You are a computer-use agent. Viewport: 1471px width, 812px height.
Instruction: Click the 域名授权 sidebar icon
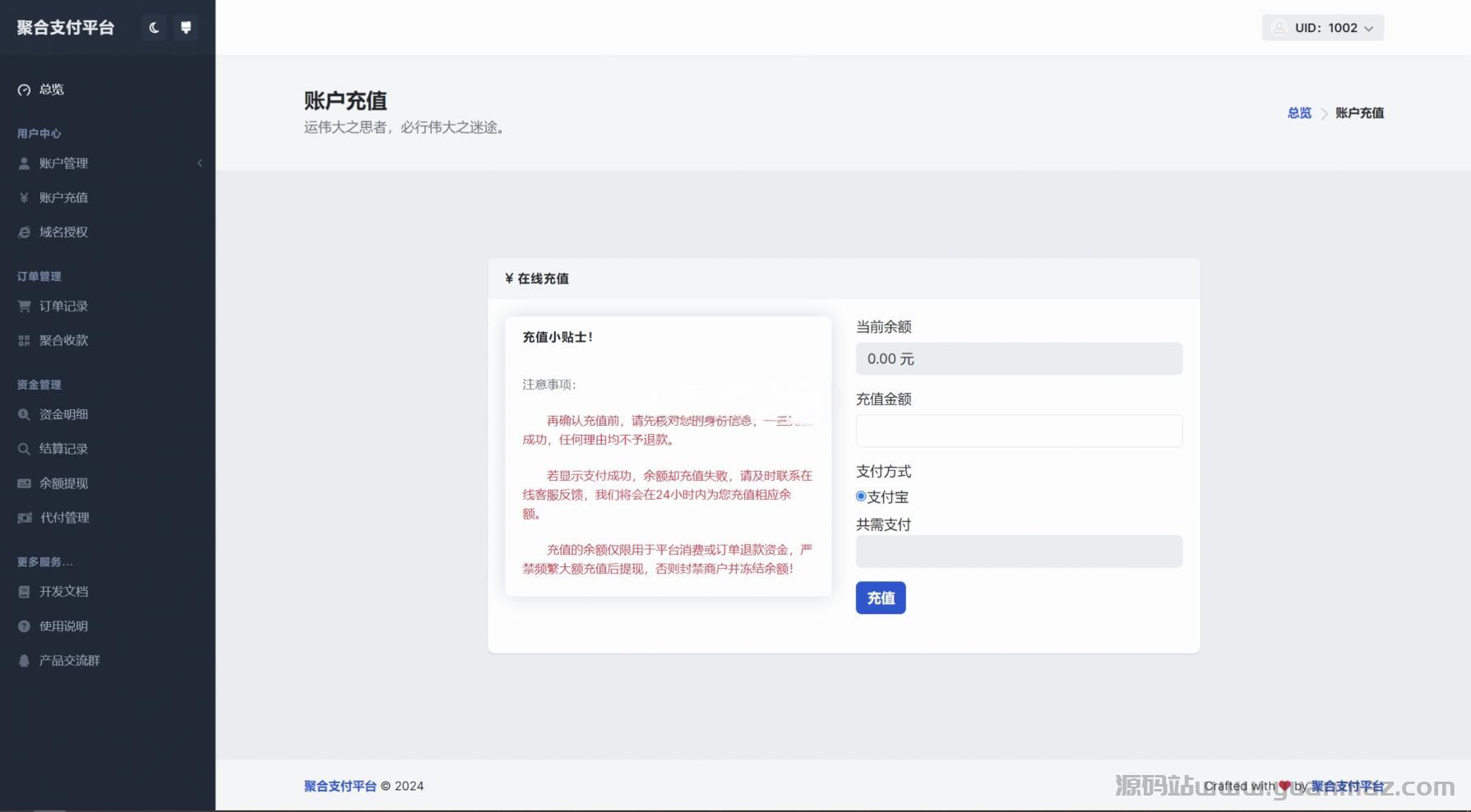point(24,233)
